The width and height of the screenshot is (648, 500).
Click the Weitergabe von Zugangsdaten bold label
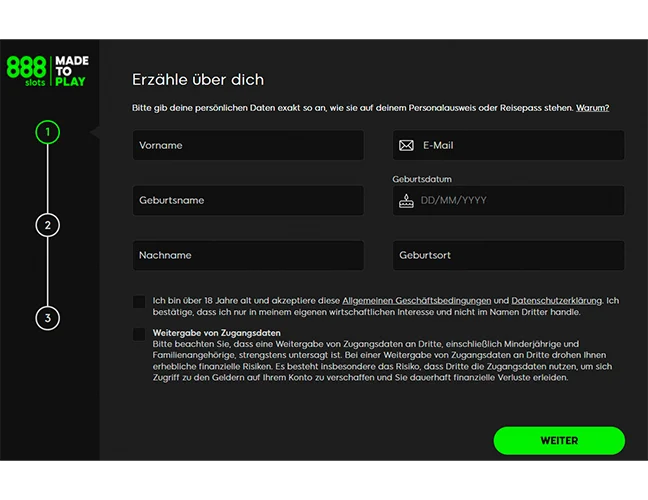[x=216, y=332]
